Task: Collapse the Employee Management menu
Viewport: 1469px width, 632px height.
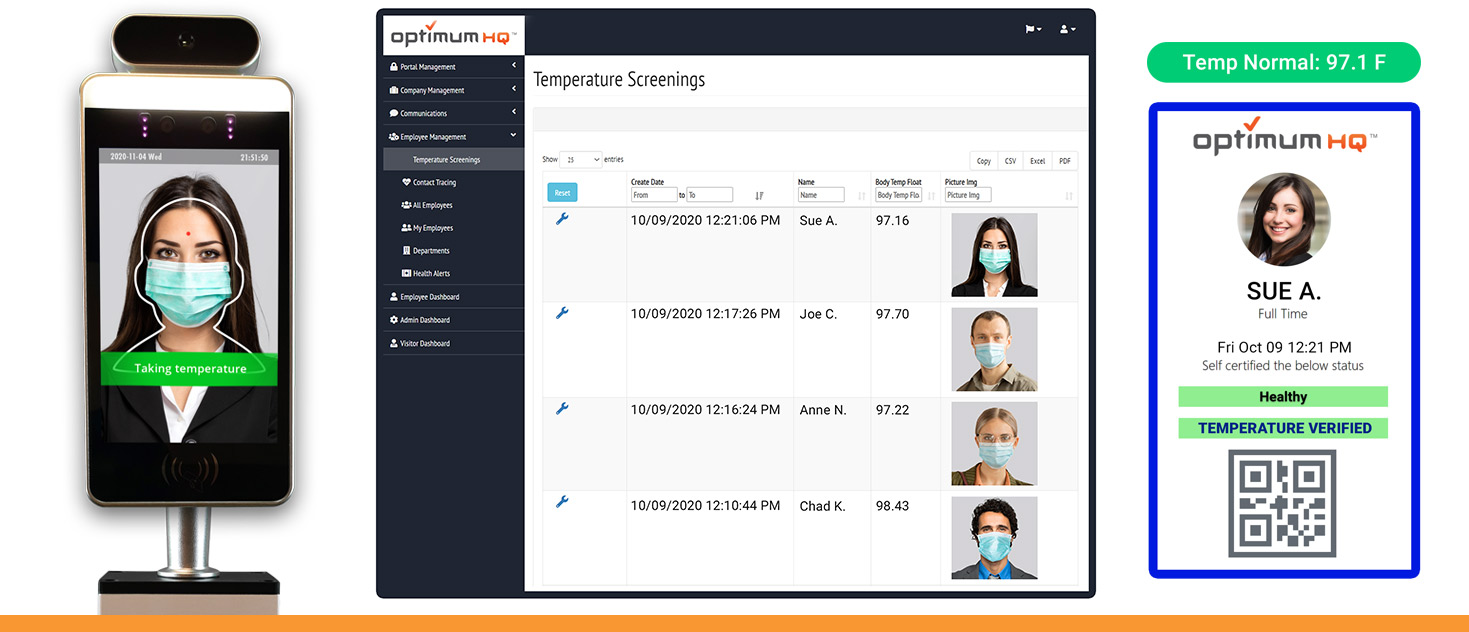Action: 453,136
